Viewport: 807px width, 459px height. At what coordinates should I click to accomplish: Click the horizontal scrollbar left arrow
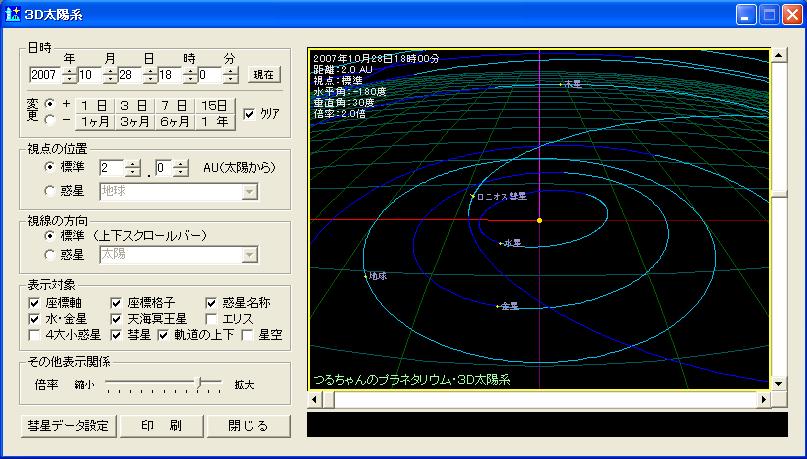[x=316, y=400]
